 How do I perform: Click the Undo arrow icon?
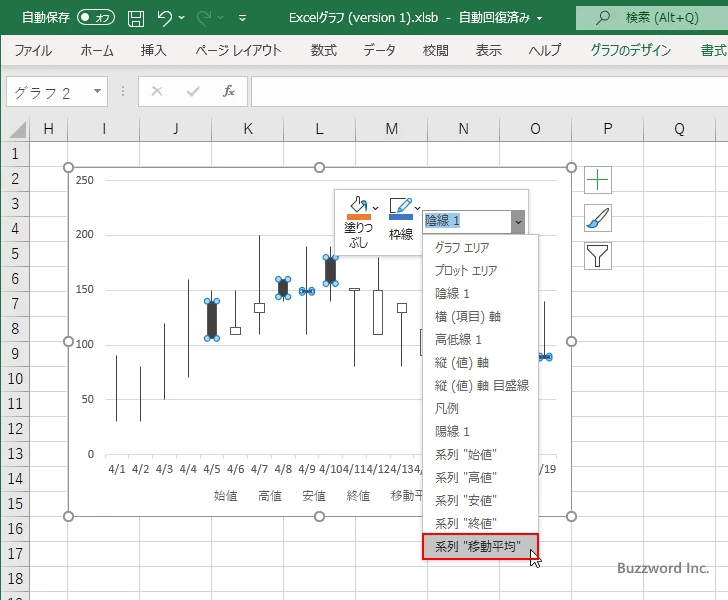(x=164, y=18)
